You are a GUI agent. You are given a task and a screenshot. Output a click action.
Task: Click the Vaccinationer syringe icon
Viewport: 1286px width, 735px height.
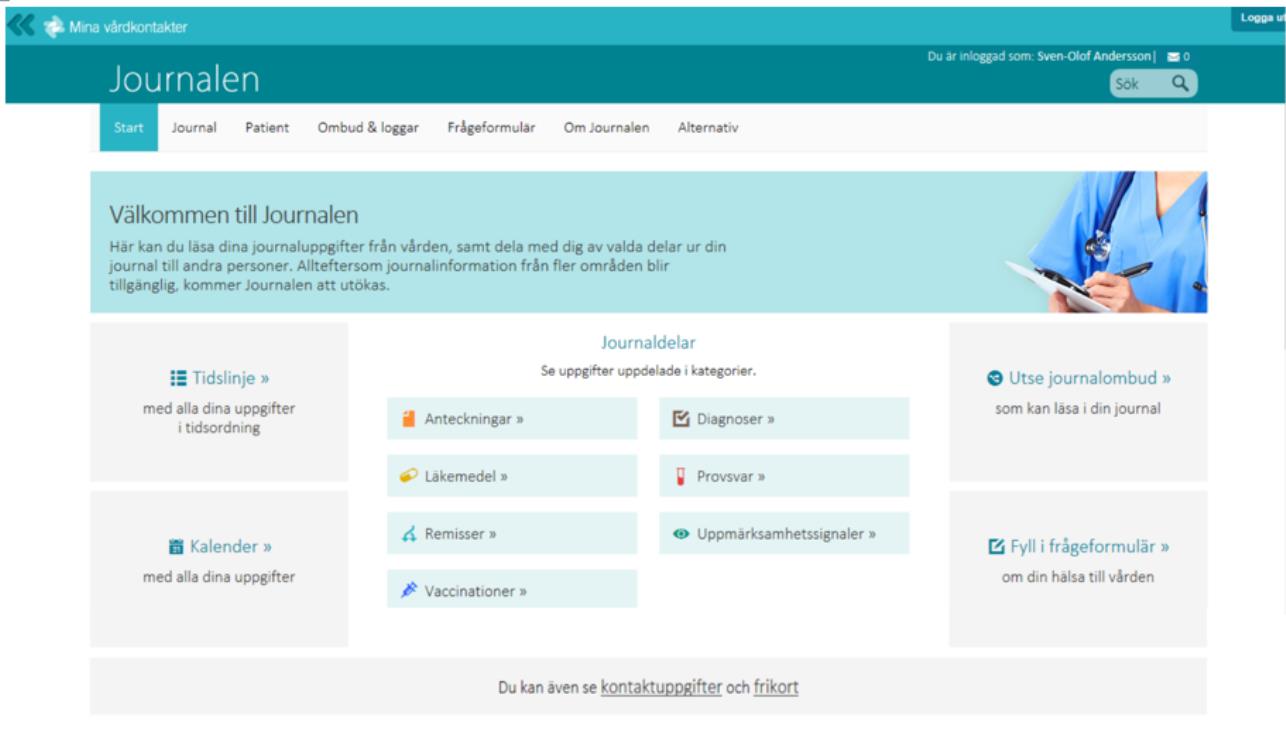pyautogui.click(x=408, y=591)
